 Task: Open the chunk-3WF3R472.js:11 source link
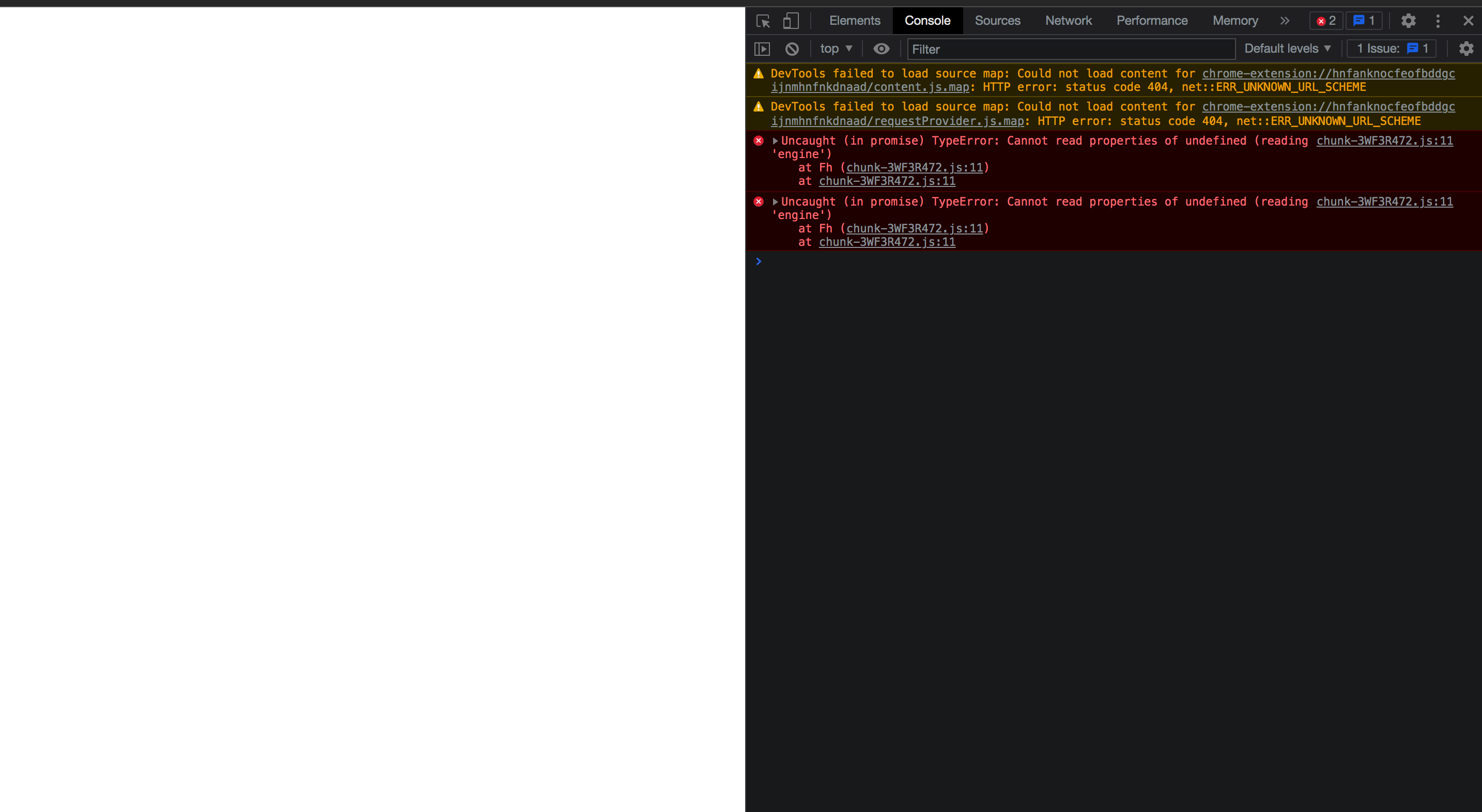(1384, 140)
